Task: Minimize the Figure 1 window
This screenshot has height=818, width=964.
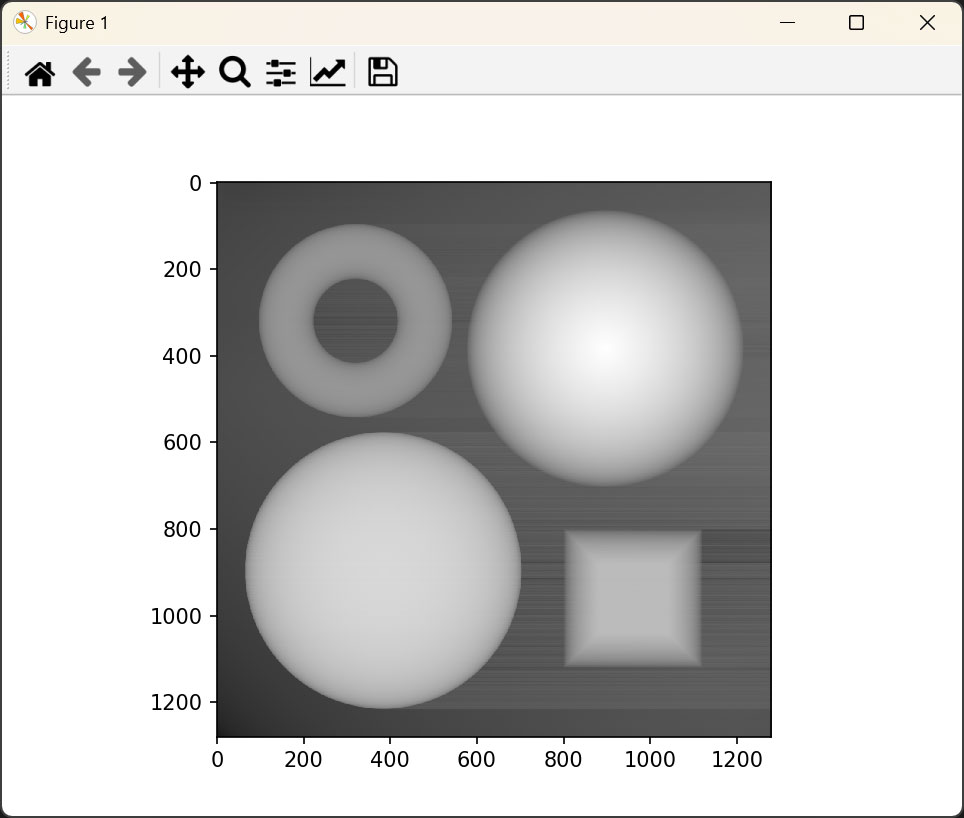Action: (788, 23)
